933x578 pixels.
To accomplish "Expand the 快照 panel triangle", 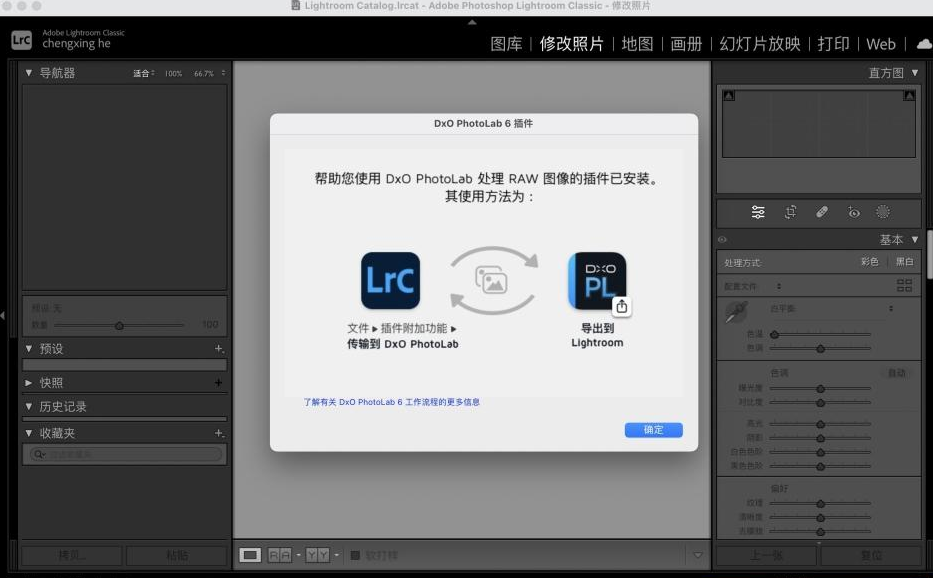I will (29, 383).
